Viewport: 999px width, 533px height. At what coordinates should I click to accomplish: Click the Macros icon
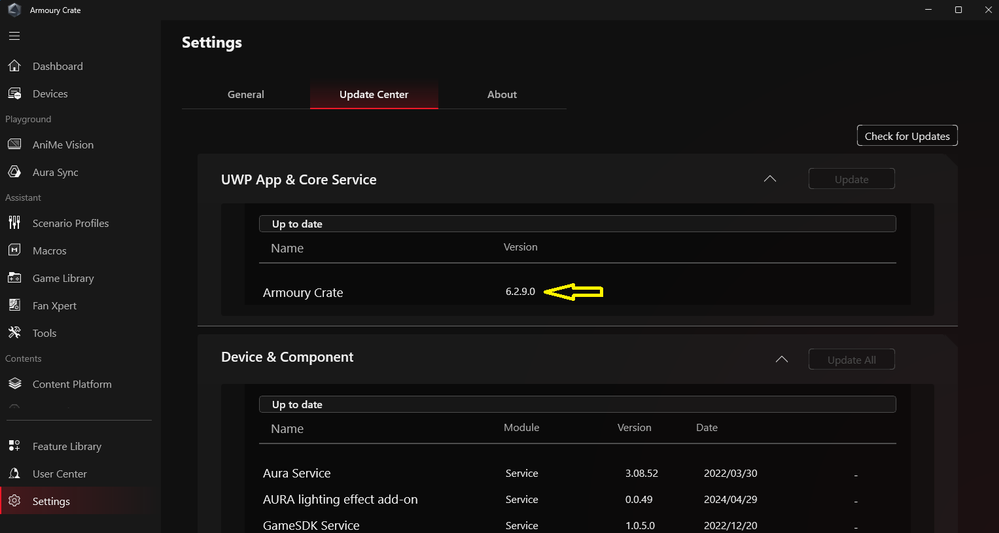[15, 250]
